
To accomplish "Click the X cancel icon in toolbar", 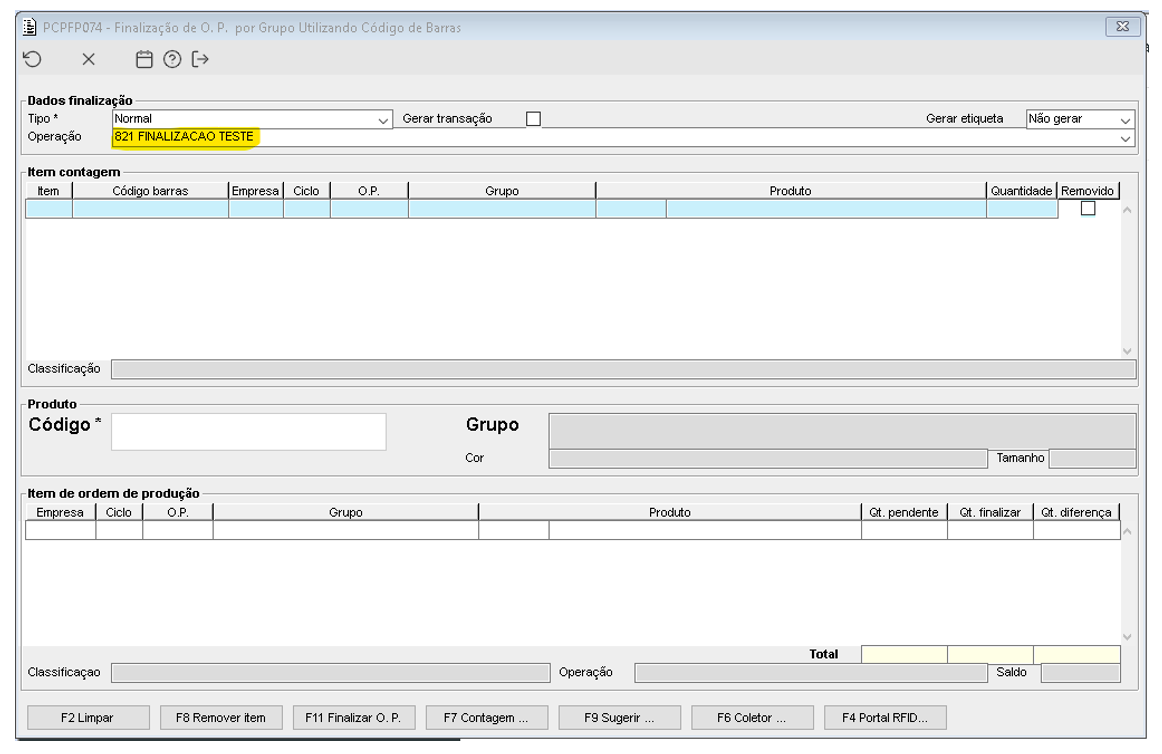I will click(x=88, y=60).
